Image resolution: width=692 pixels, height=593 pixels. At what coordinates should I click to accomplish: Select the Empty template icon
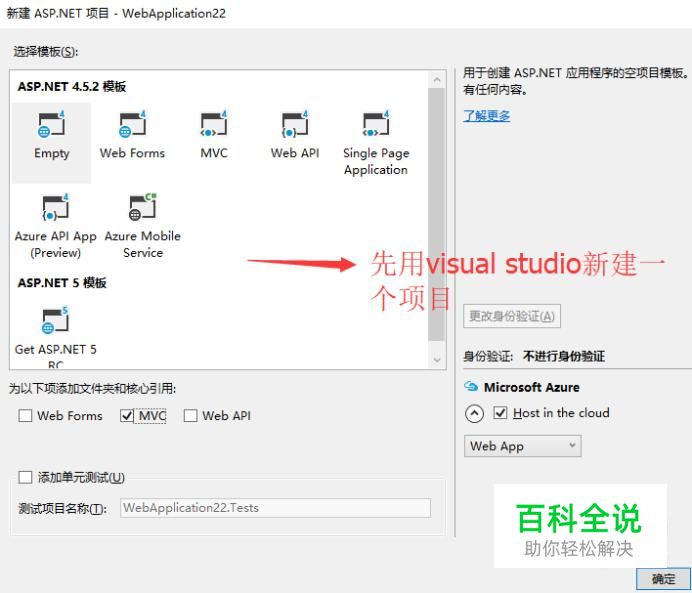pos(51,125)
